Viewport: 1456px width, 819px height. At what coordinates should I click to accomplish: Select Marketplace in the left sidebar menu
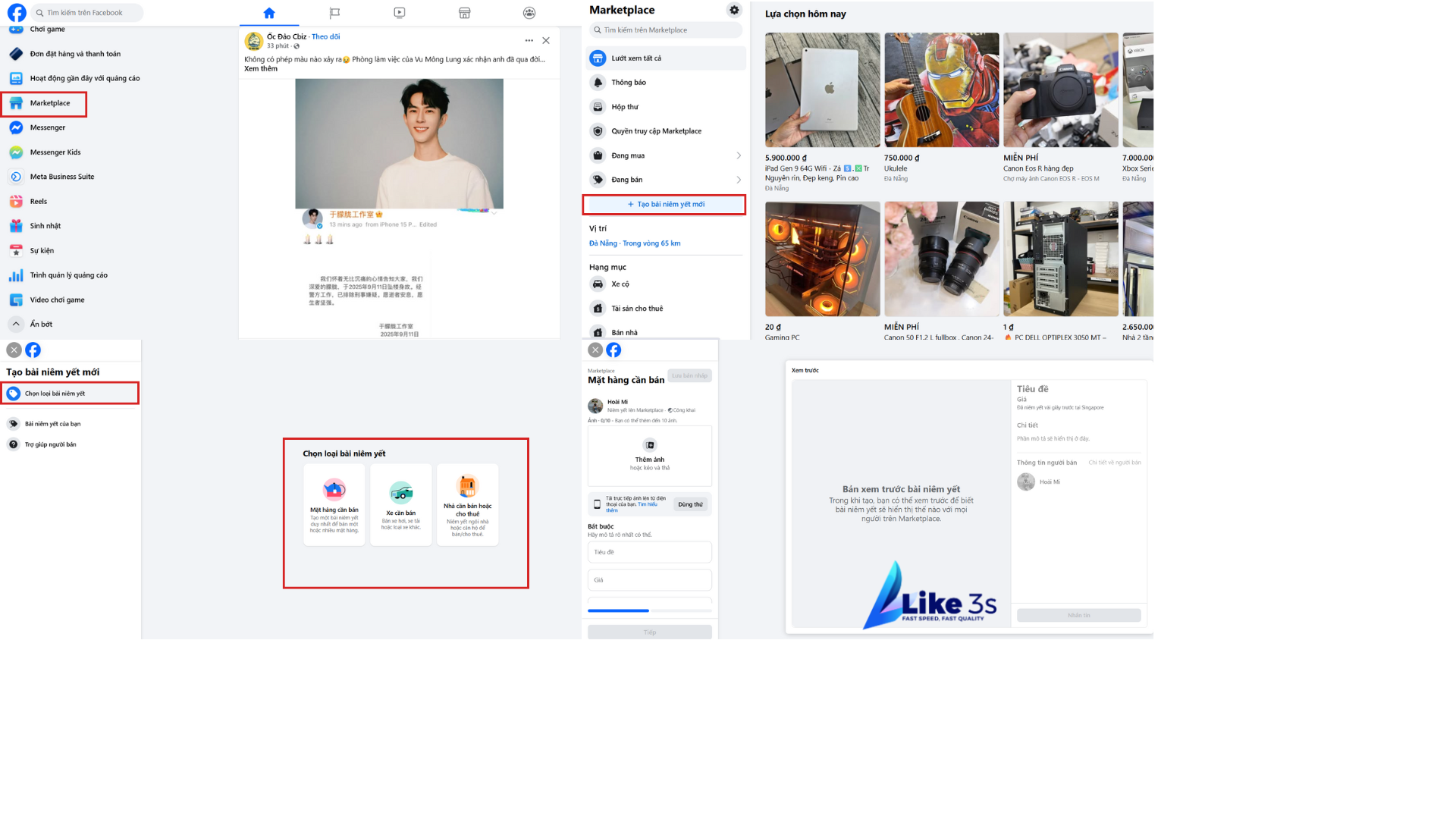click(49, 103)
